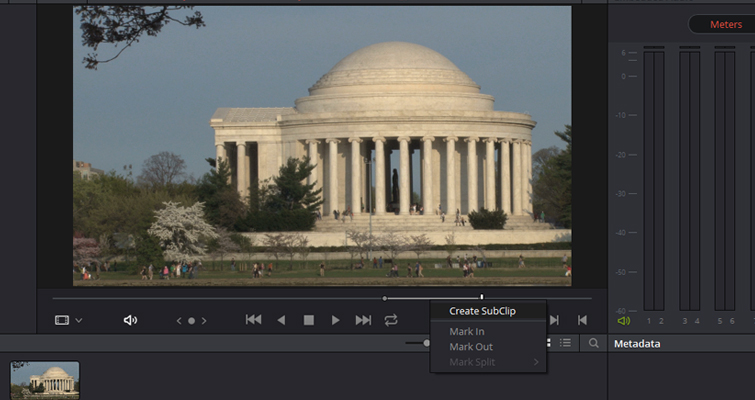Choose Mark In menu entry

pyautogui.click(x=466, y=331)
